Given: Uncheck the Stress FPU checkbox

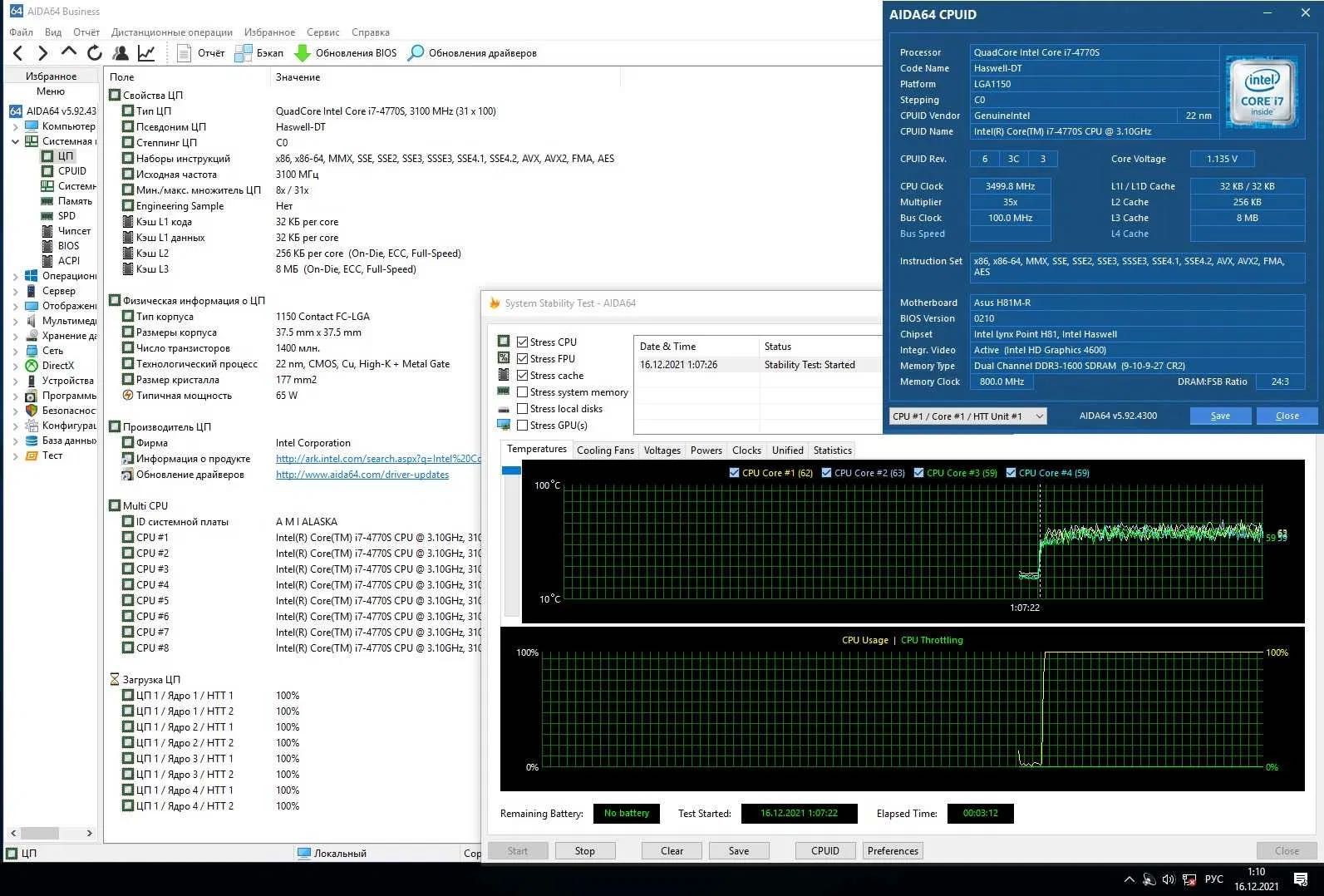Looking at the screenshot, I should tap(523, 358).
